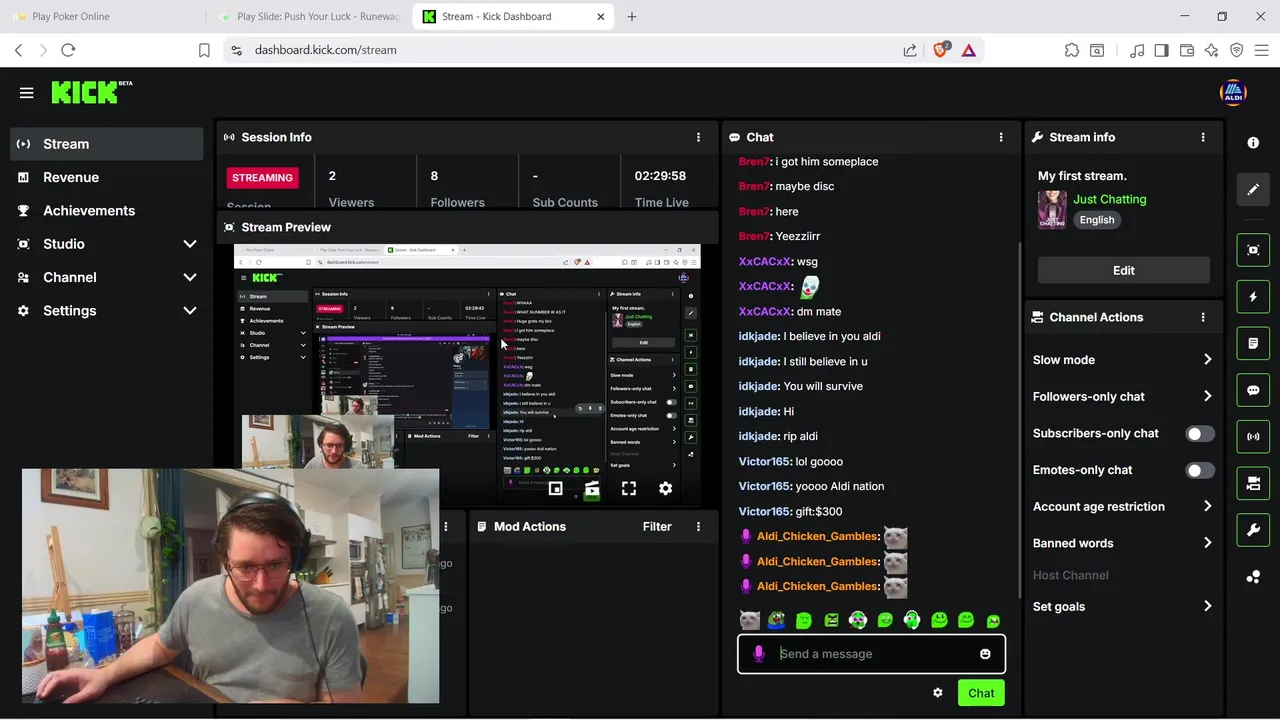The height and width of the screenshot is (720, 1280).
Task: Open a new browser tab
Action: 631,16
